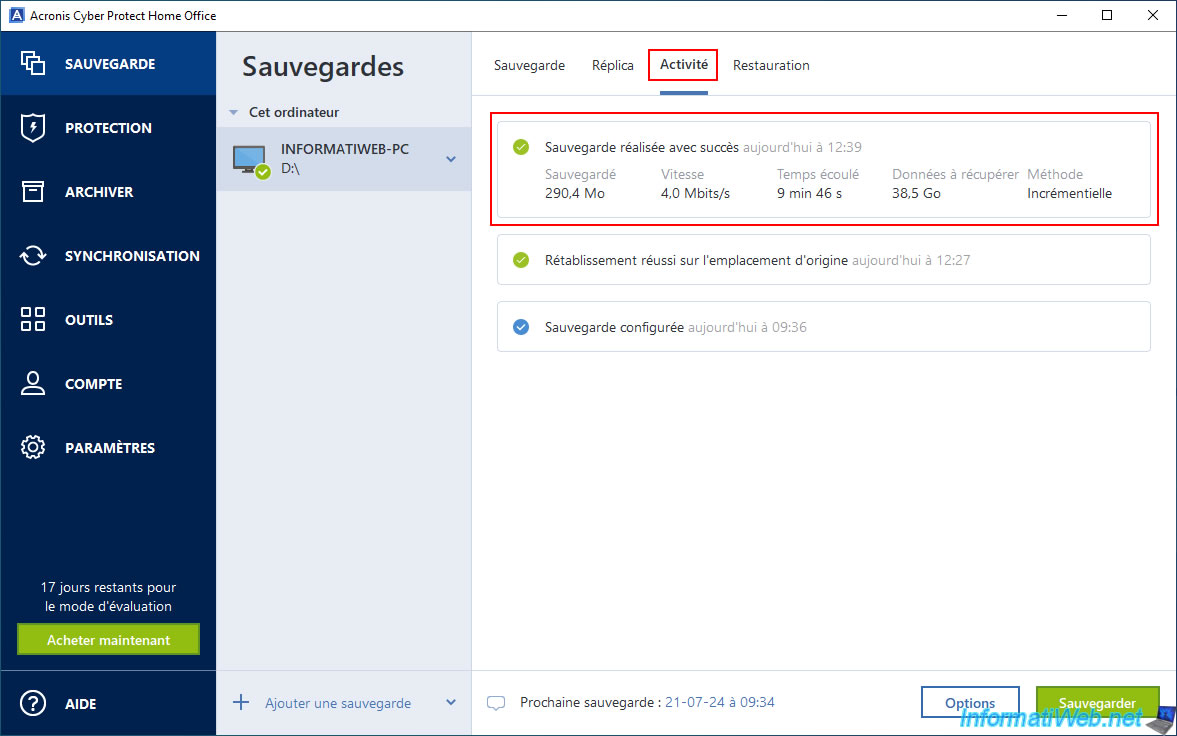Click the 290,4 Mo saved value
Screen dimensions: 1177x736
575,193
